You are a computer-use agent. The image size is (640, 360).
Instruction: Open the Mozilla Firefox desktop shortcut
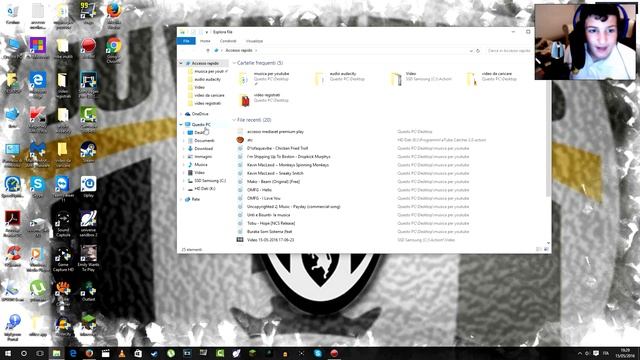coord(114,15)
